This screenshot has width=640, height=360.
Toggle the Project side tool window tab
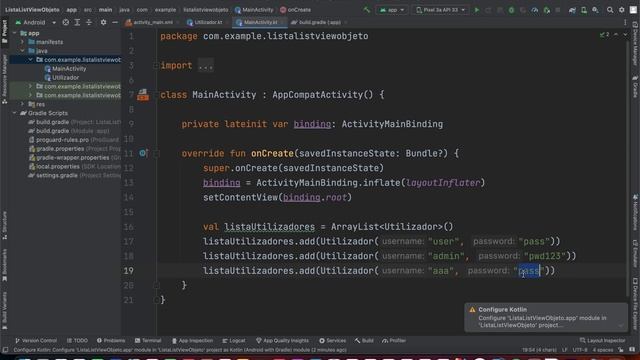[4, 31]
